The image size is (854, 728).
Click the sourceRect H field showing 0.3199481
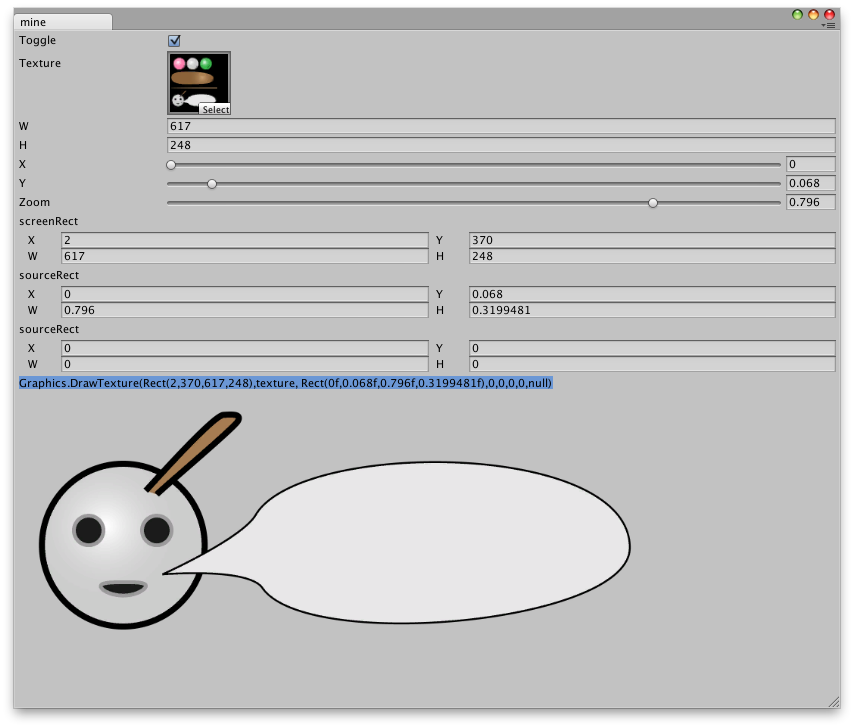click(650, 312)
